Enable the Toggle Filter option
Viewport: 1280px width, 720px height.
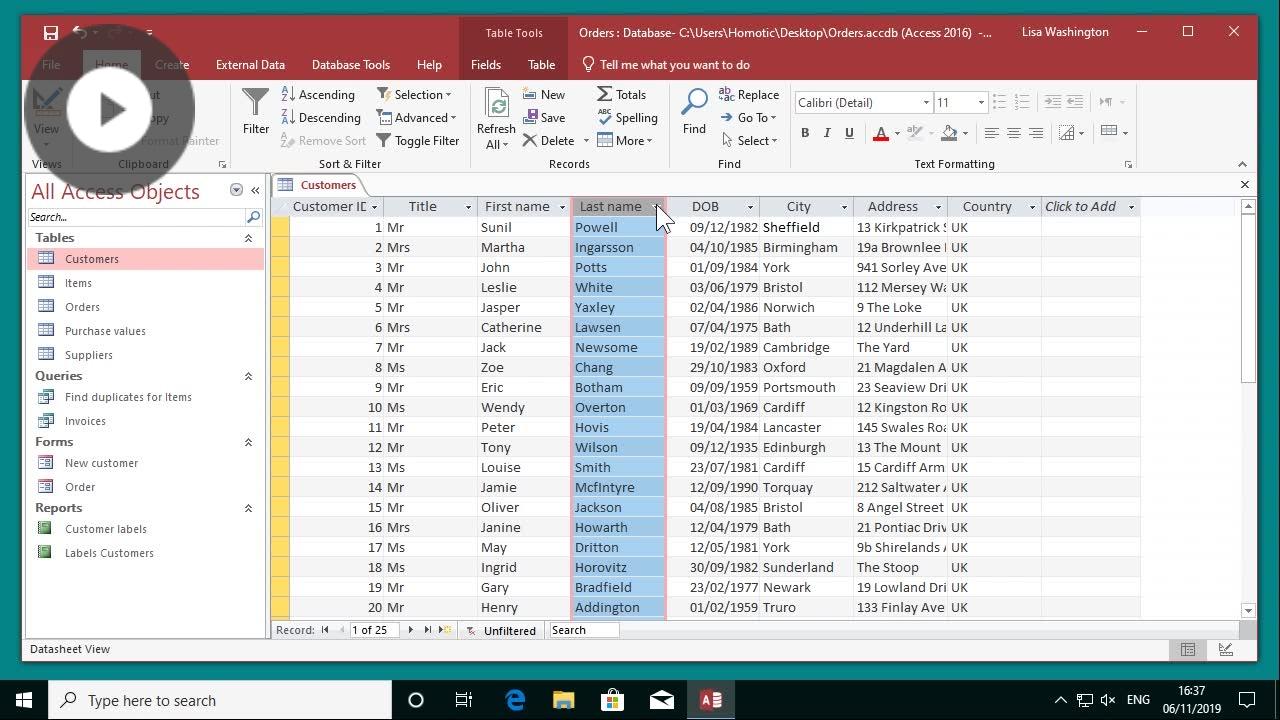point(419,140)
